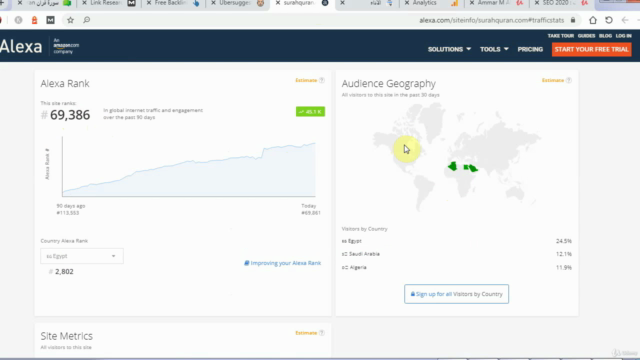The height and width of the screenshot is (360, 640).
Task: Go to the PRICING page
Action: [x=530, y=49]
